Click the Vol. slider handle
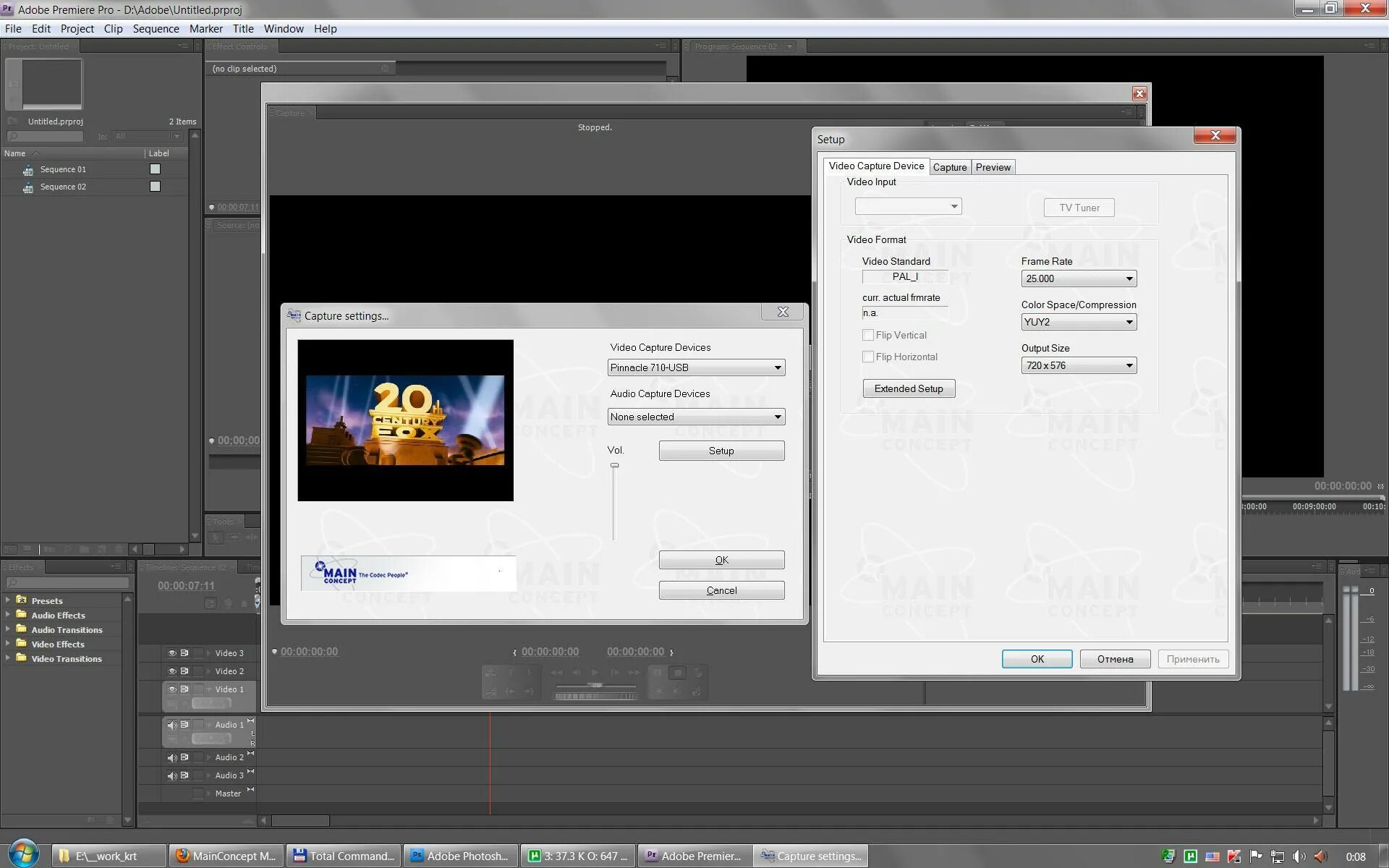1389x868 pixels. click(614, 465)
